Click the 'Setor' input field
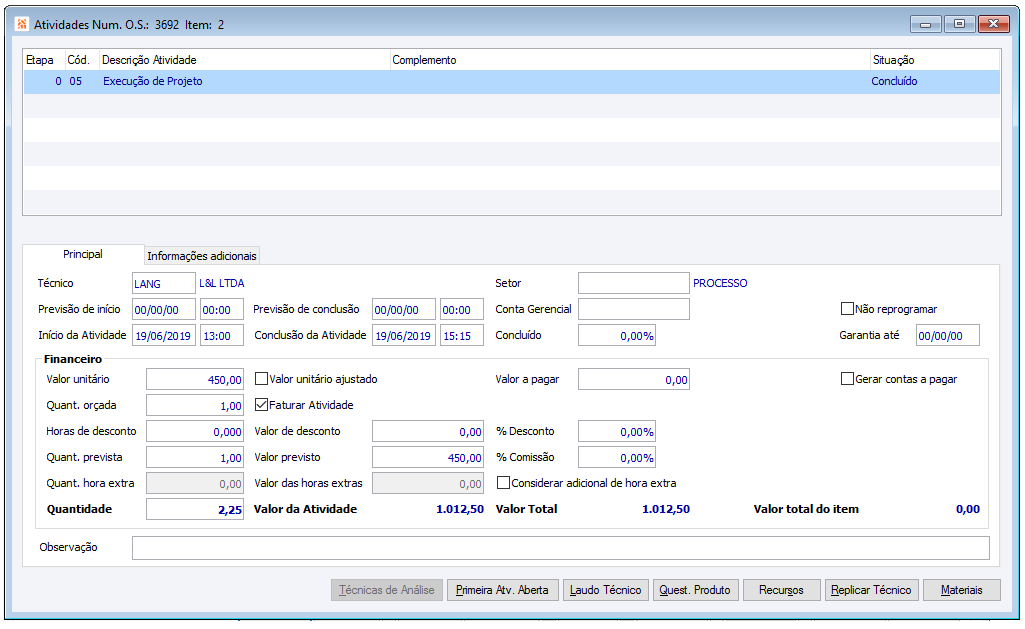This screenshot has width=1025, height=629. 633,283
